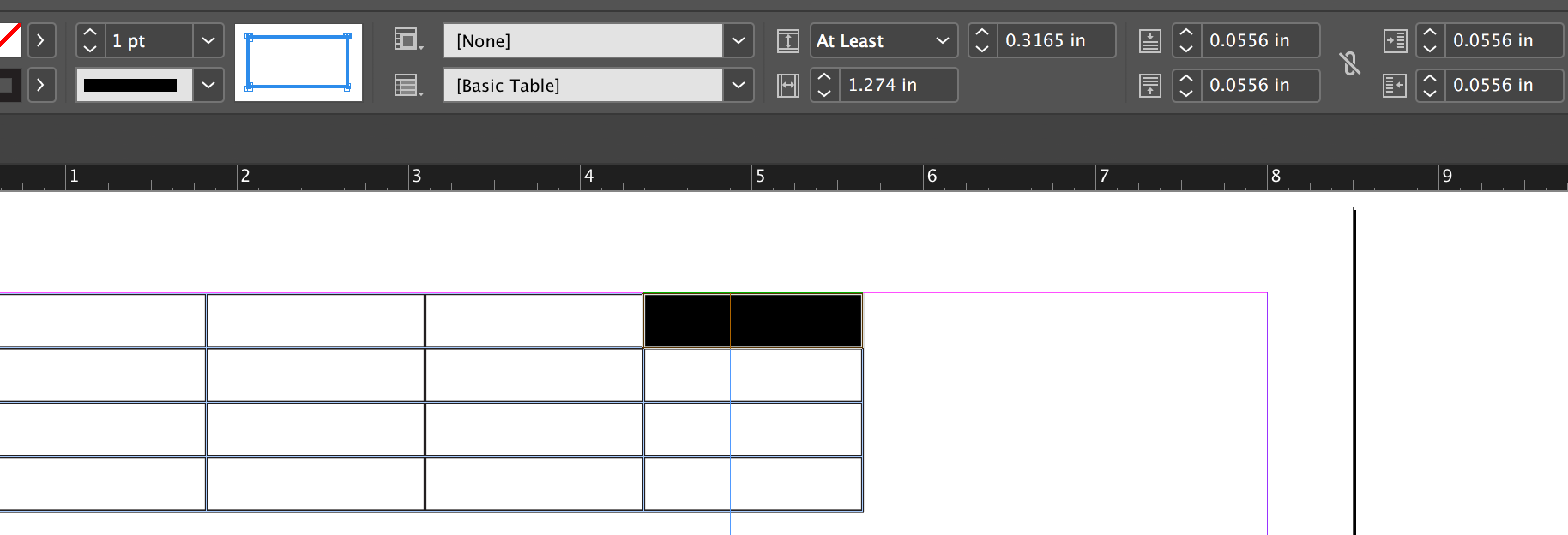
Task: Toggle the make all insets same link
Action: (1350, 63)
